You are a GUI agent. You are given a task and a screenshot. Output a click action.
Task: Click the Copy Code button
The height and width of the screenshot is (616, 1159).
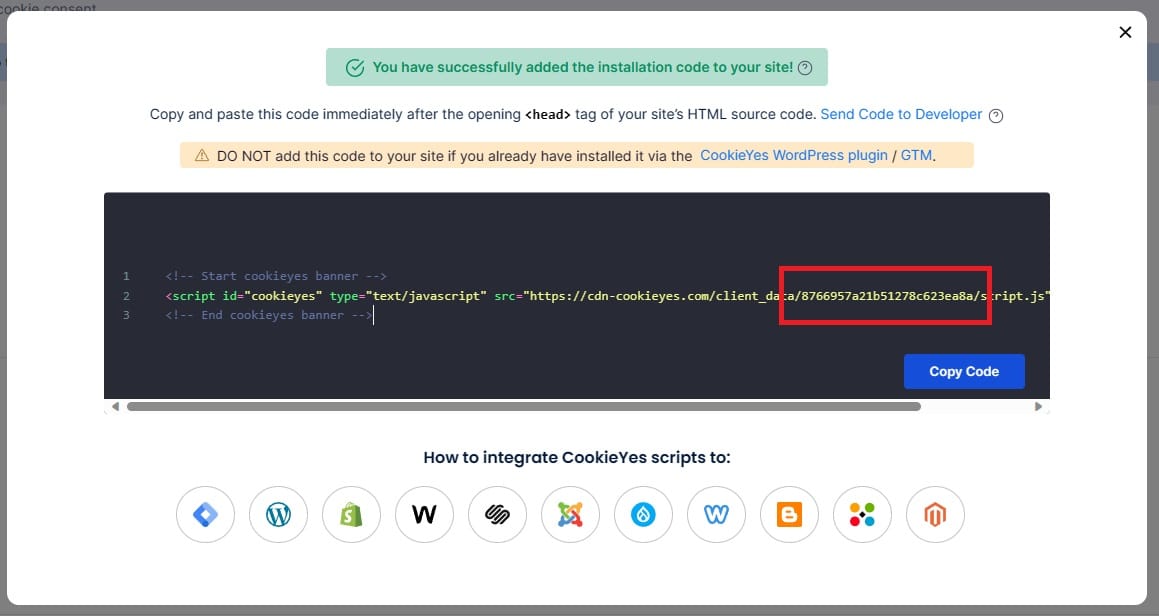(963, 371)
